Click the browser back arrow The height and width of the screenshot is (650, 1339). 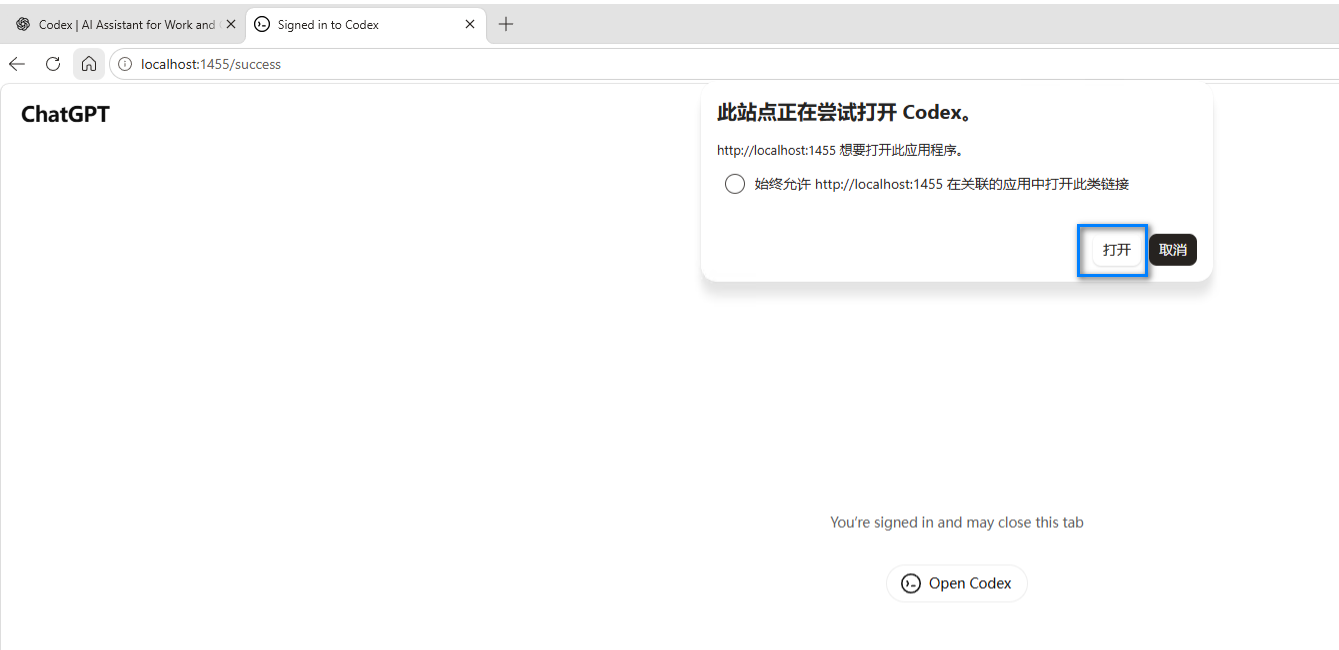pos(17,64)
